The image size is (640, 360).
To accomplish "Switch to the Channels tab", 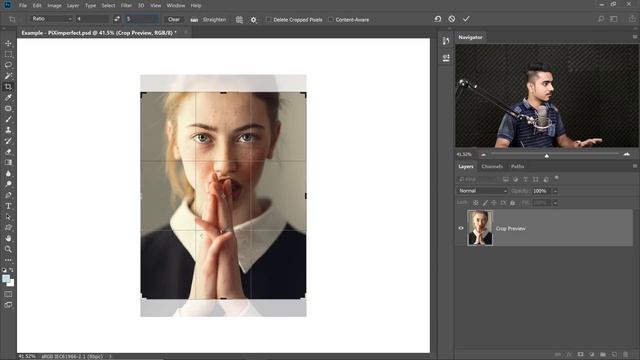I will tap(492, 167).
